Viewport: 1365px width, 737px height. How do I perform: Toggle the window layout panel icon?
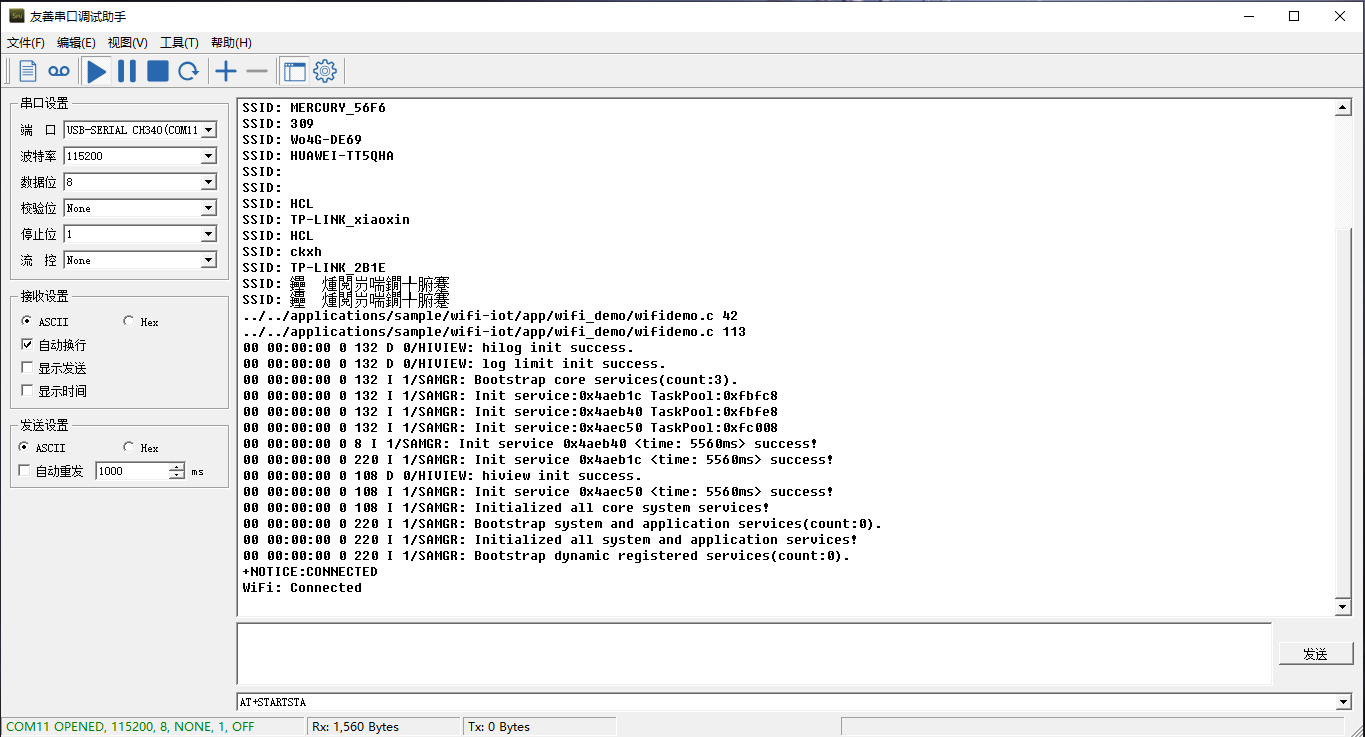[295, 71]
